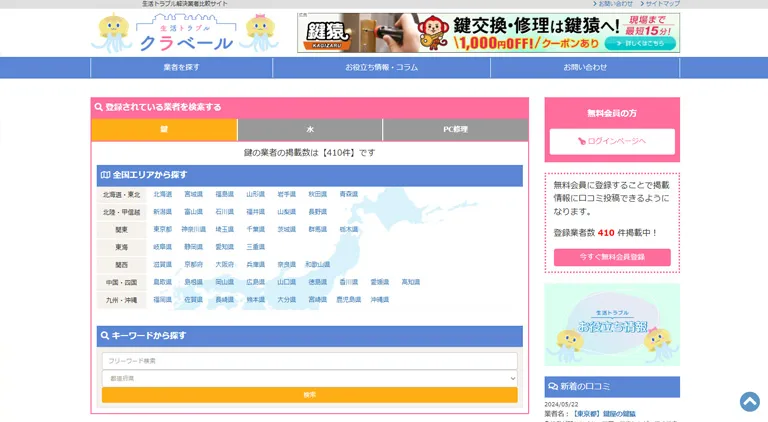Select the 秋田県 prefecture link

[x=317, y=194]
